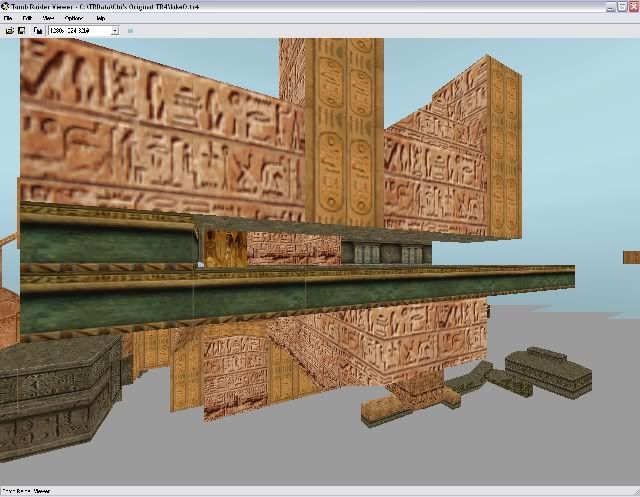Click the save floppy disk icon
The height and width of the screenshot is (497, 640).
22,31
